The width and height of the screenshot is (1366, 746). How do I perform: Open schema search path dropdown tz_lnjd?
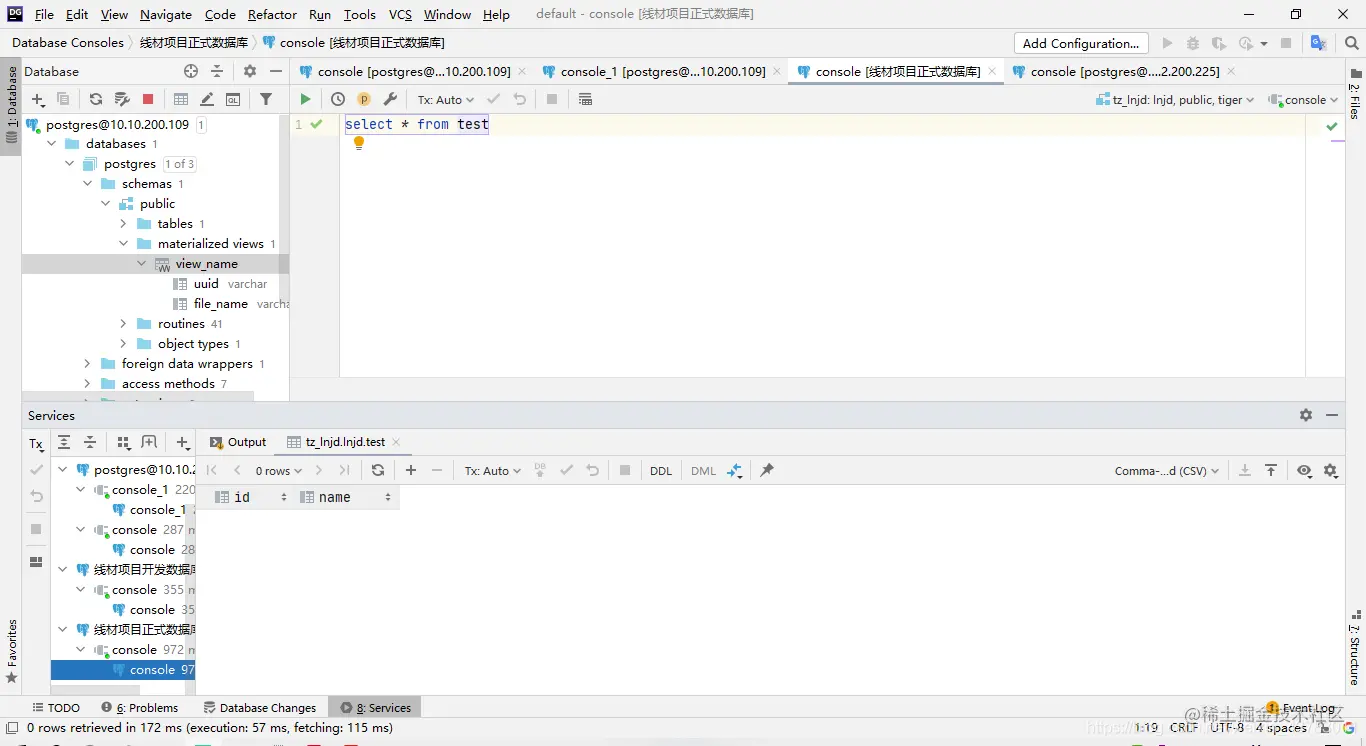[x=1176, y=99]
